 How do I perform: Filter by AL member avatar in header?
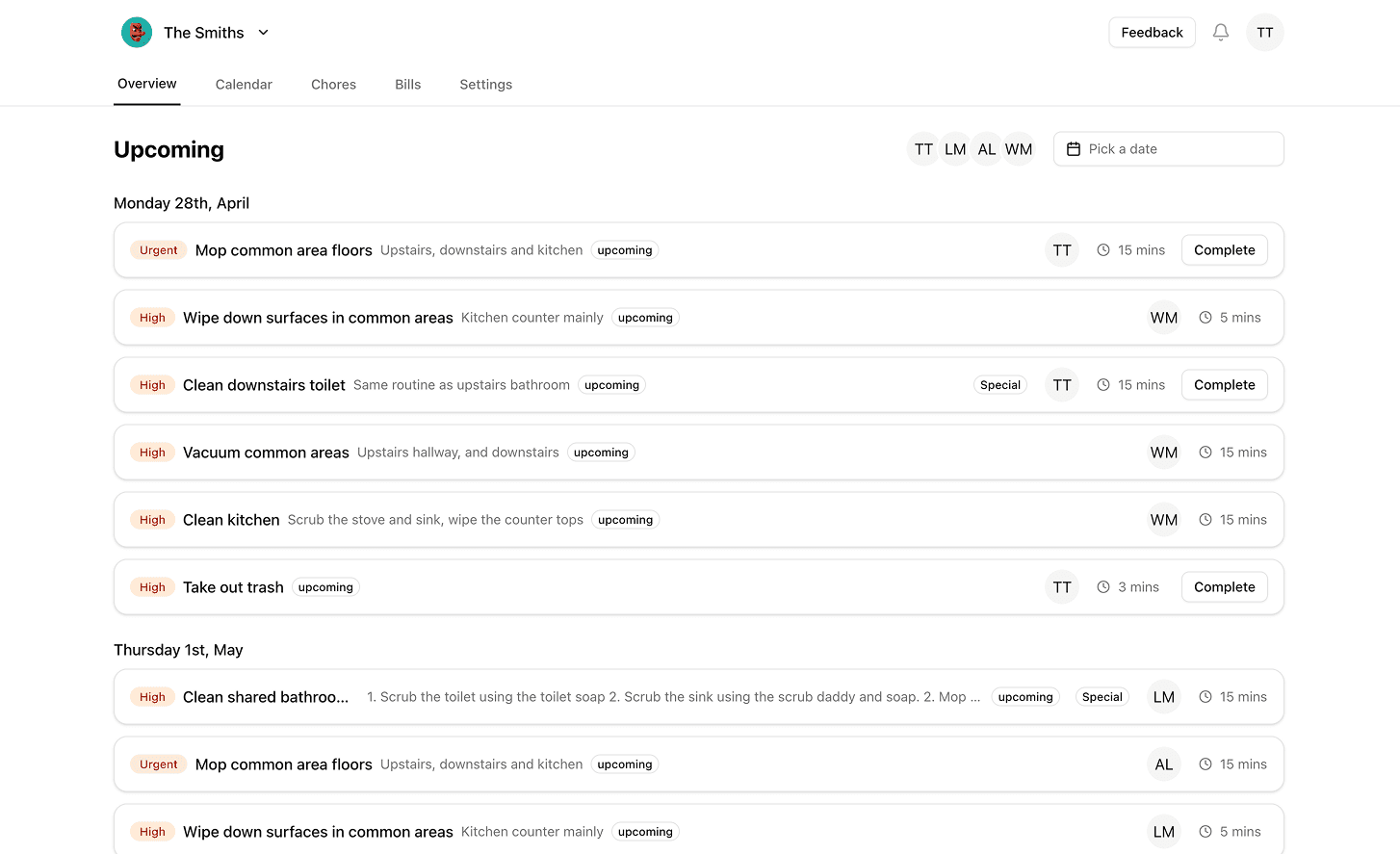(987, 149)
